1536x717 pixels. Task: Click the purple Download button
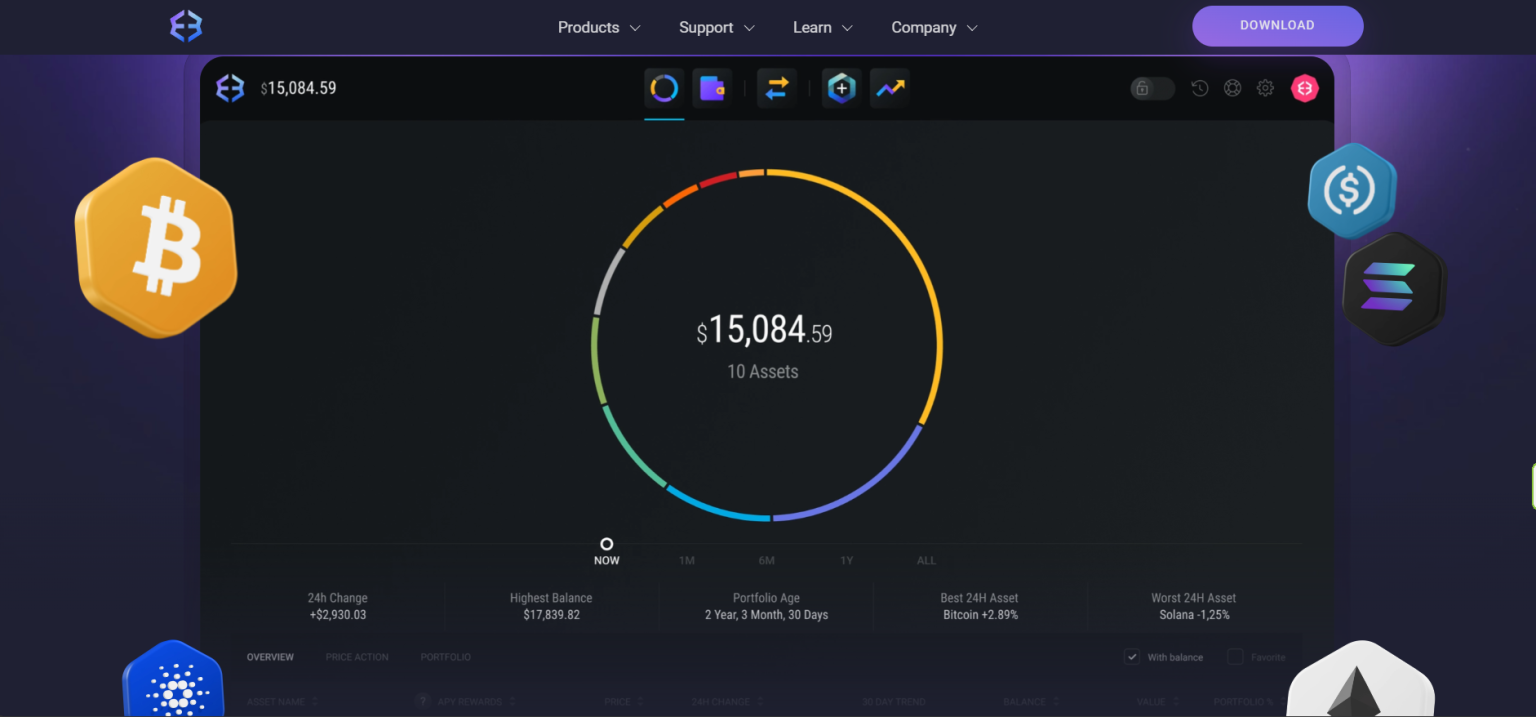pos(1277,26)
